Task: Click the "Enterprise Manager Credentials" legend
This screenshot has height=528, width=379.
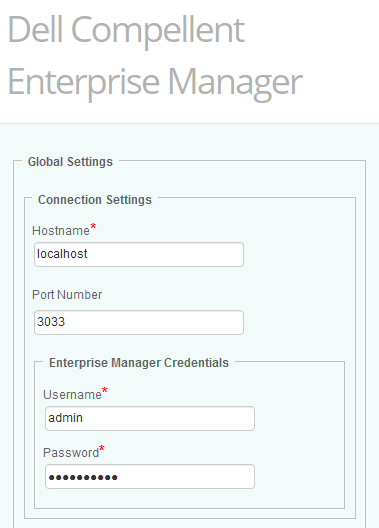Action: tap(139, 363)
